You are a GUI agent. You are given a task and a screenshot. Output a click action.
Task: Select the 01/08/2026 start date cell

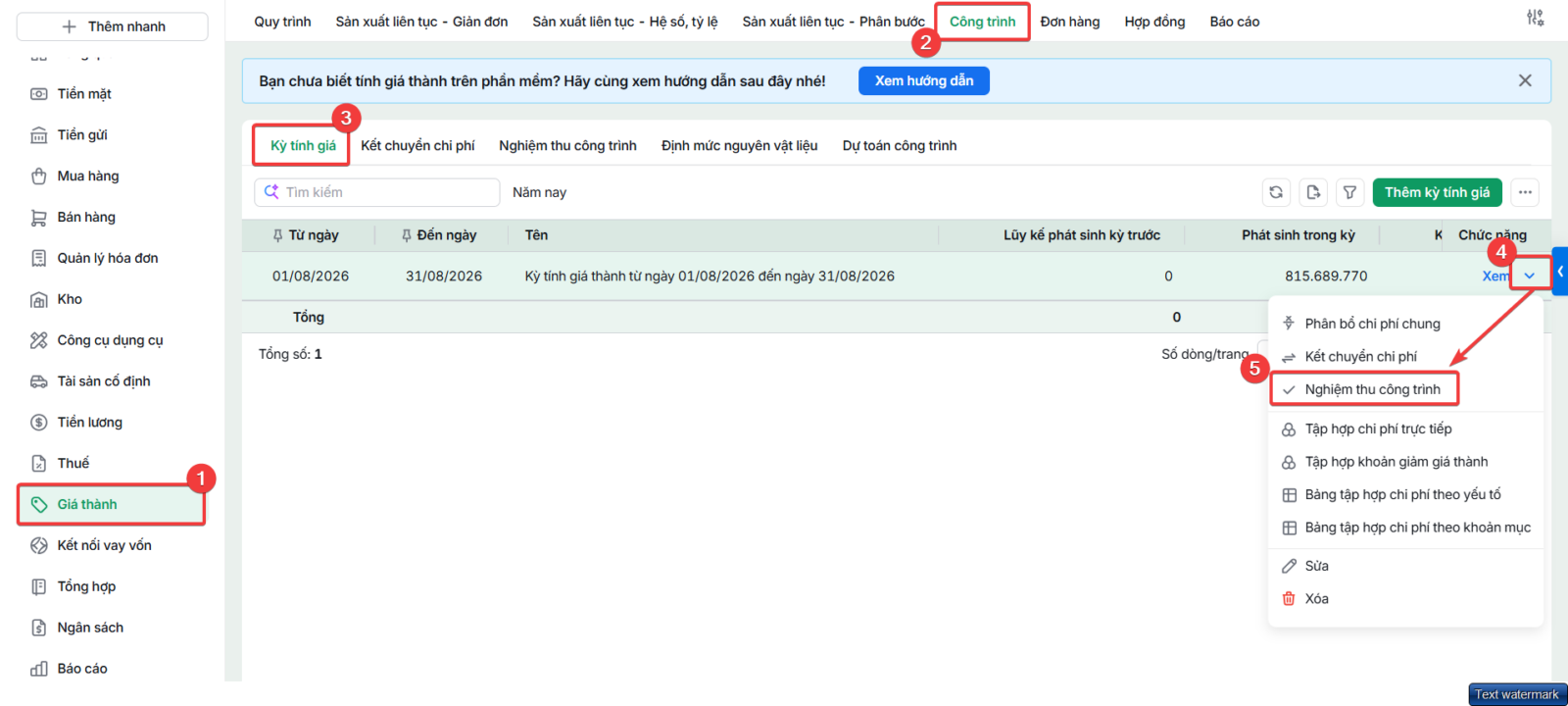click(311, 277)
